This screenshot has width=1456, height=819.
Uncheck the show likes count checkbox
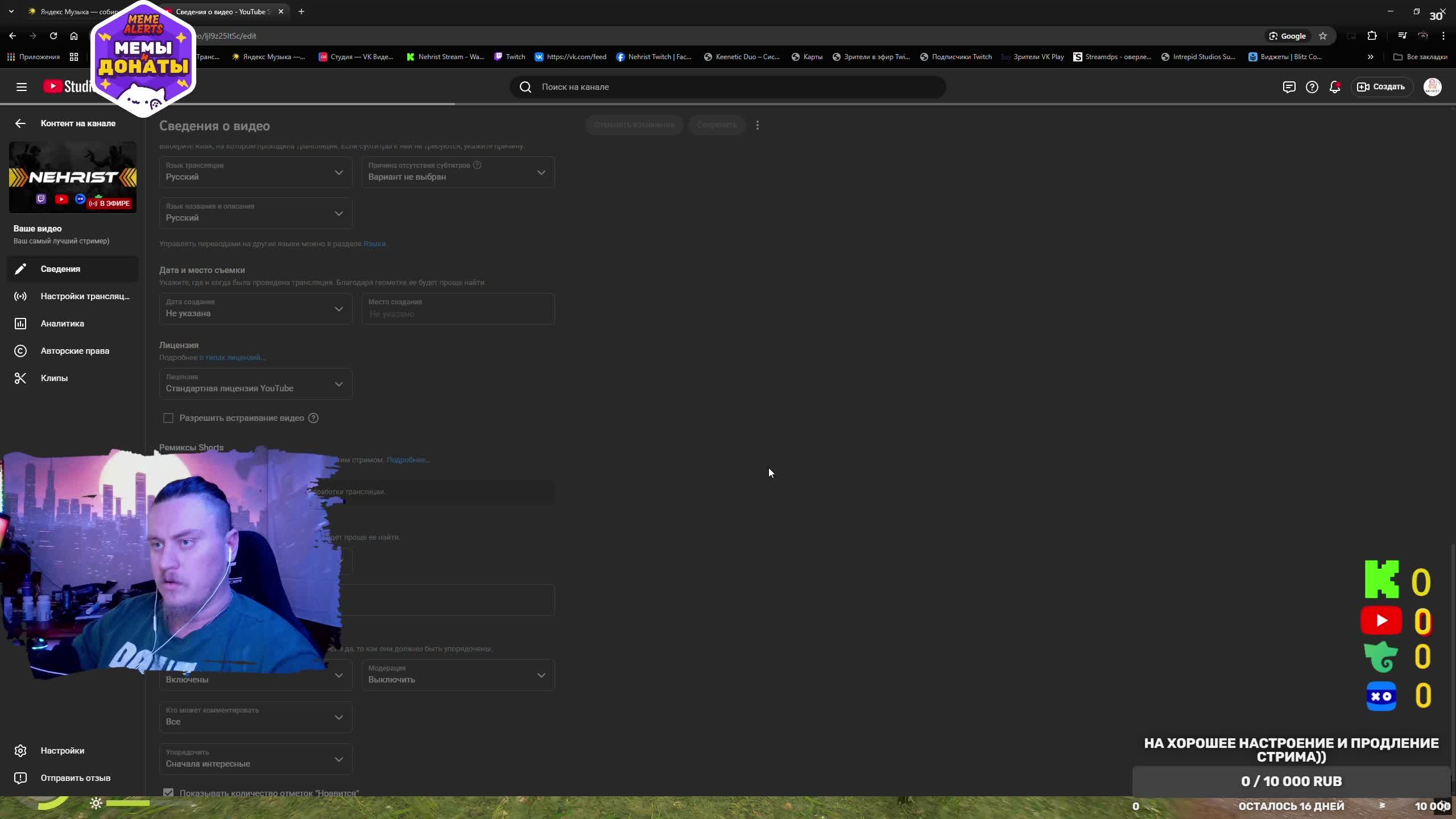(168, 792)
